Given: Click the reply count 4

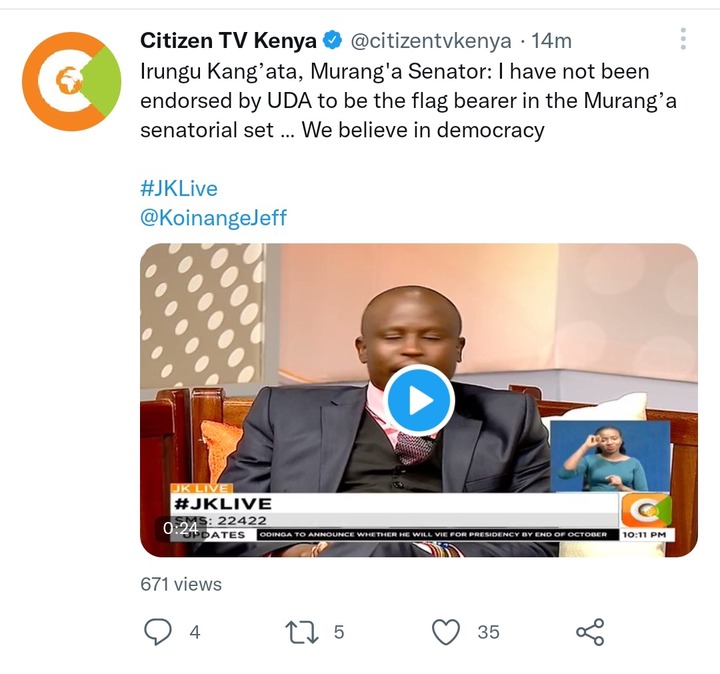Looking at the screenshot, I should 195,632.
